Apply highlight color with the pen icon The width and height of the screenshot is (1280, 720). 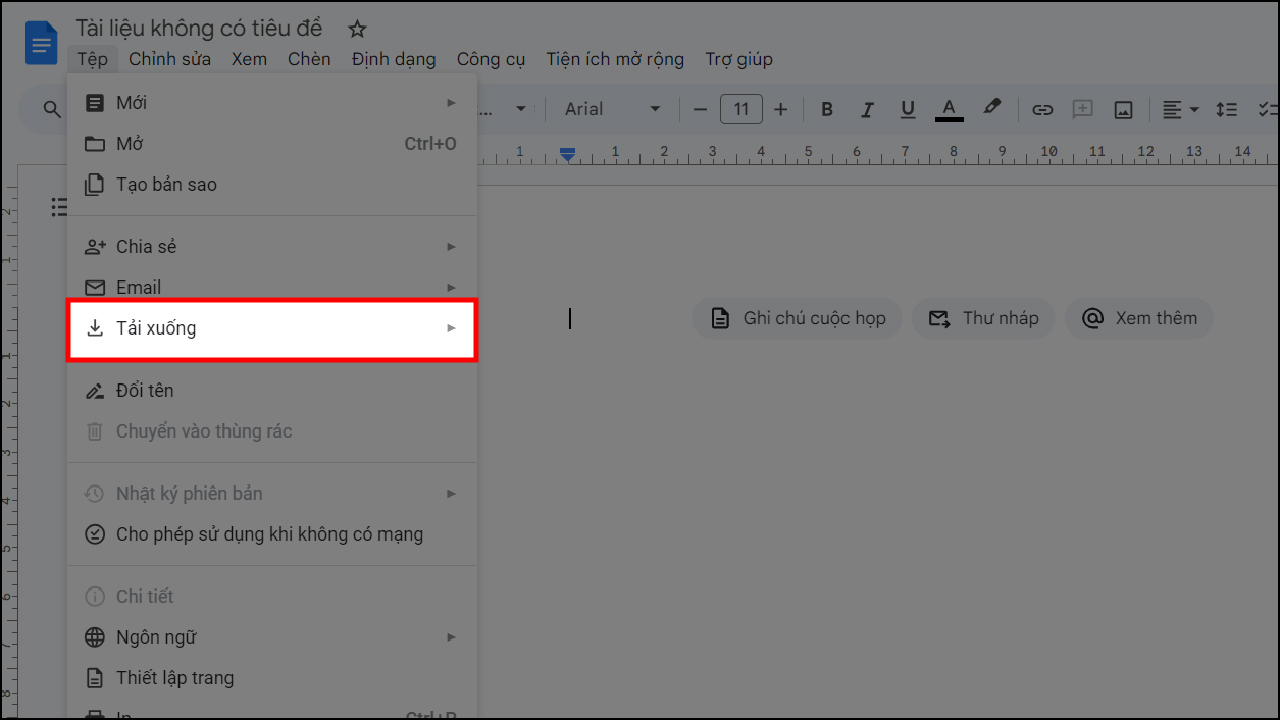[x=991, y=109]
